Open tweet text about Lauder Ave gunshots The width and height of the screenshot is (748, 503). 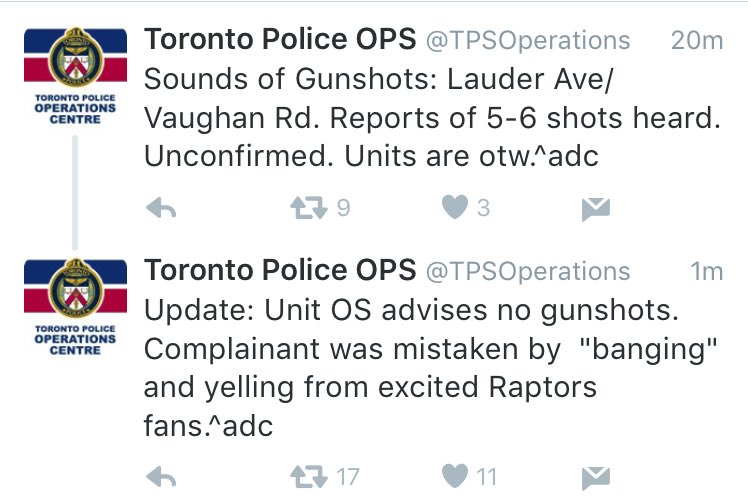pyautogui.click(x=432, y=117)
